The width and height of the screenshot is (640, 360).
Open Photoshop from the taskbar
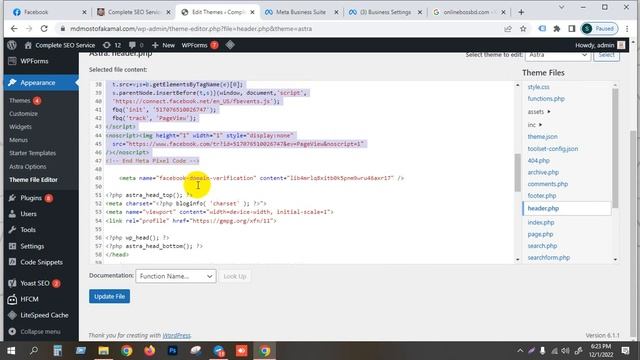[173, 351]
